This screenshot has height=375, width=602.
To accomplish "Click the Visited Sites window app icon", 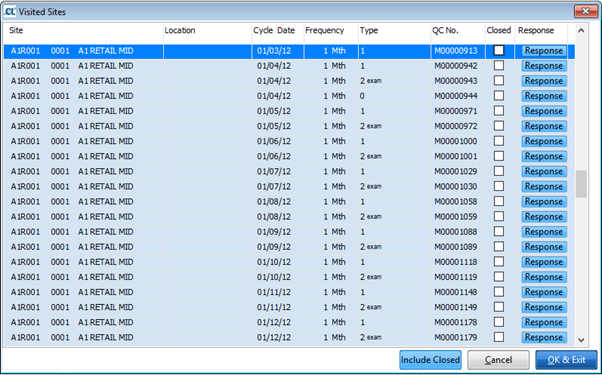I will [10, 12].
